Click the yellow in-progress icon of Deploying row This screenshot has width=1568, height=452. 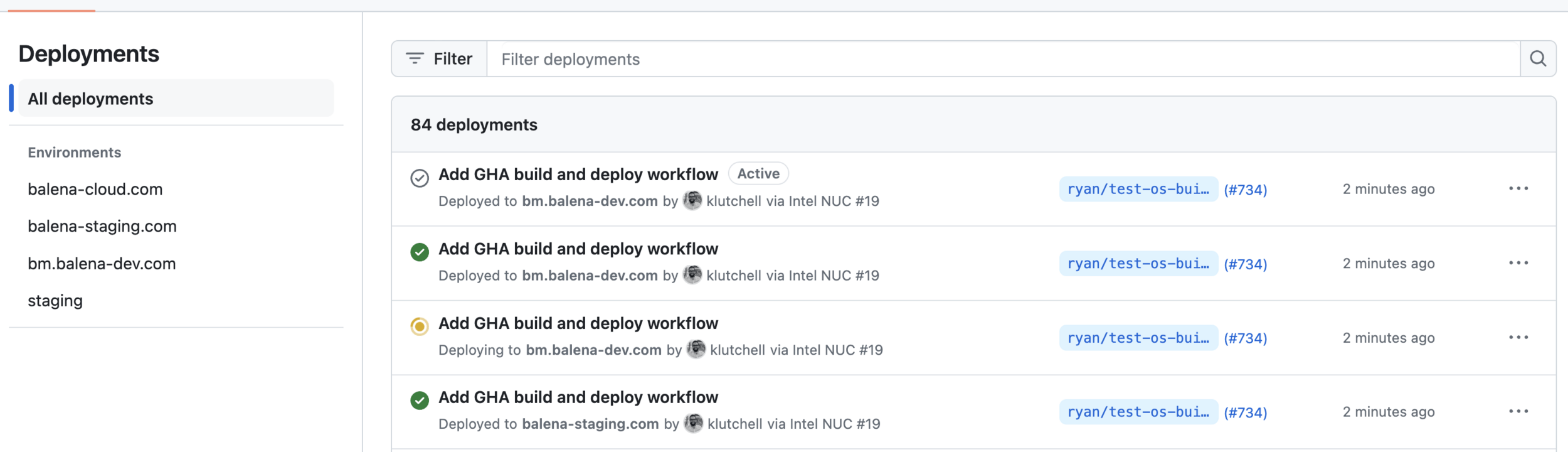(420, 326)
